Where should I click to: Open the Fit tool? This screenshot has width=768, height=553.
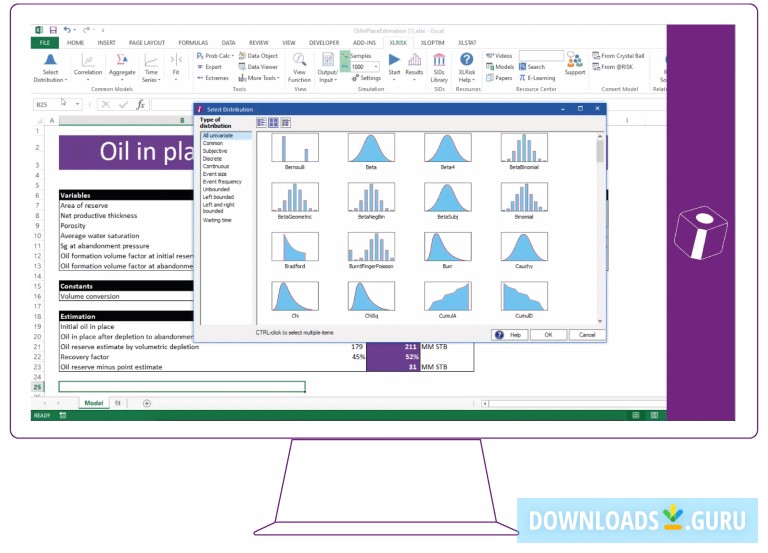coord(176,68)
